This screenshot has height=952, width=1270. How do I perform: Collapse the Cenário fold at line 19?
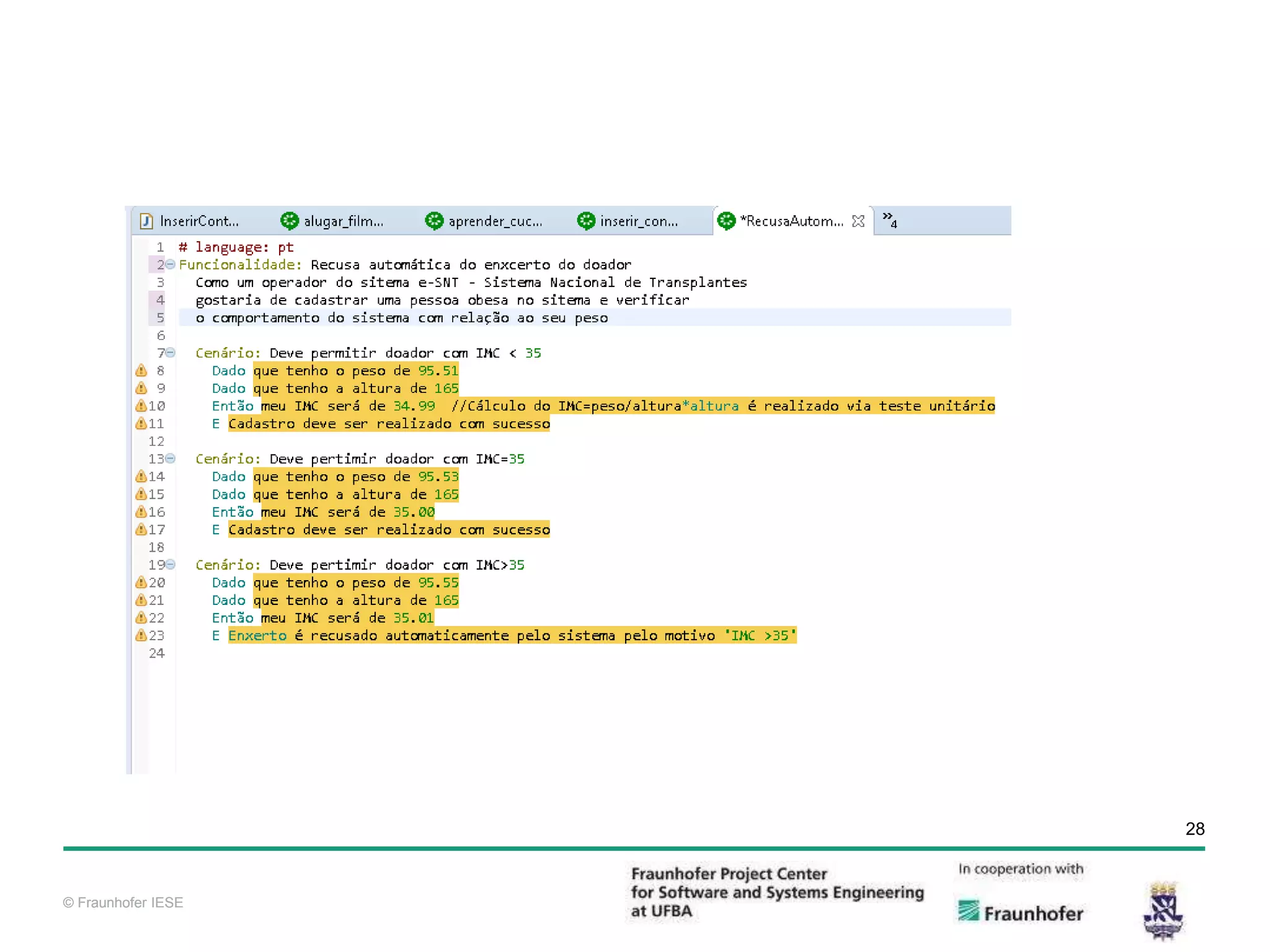click(171, 565)
